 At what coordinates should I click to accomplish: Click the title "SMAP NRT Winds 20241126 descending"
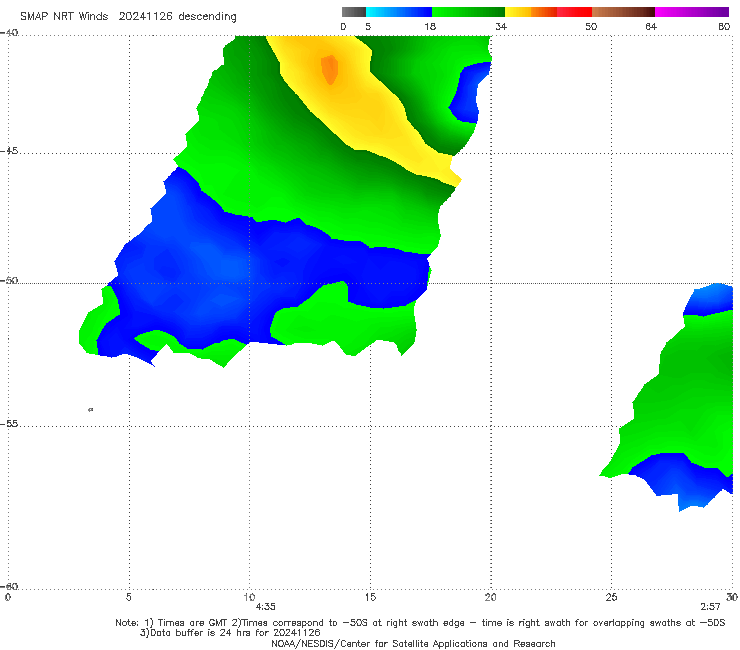(128, 17)
